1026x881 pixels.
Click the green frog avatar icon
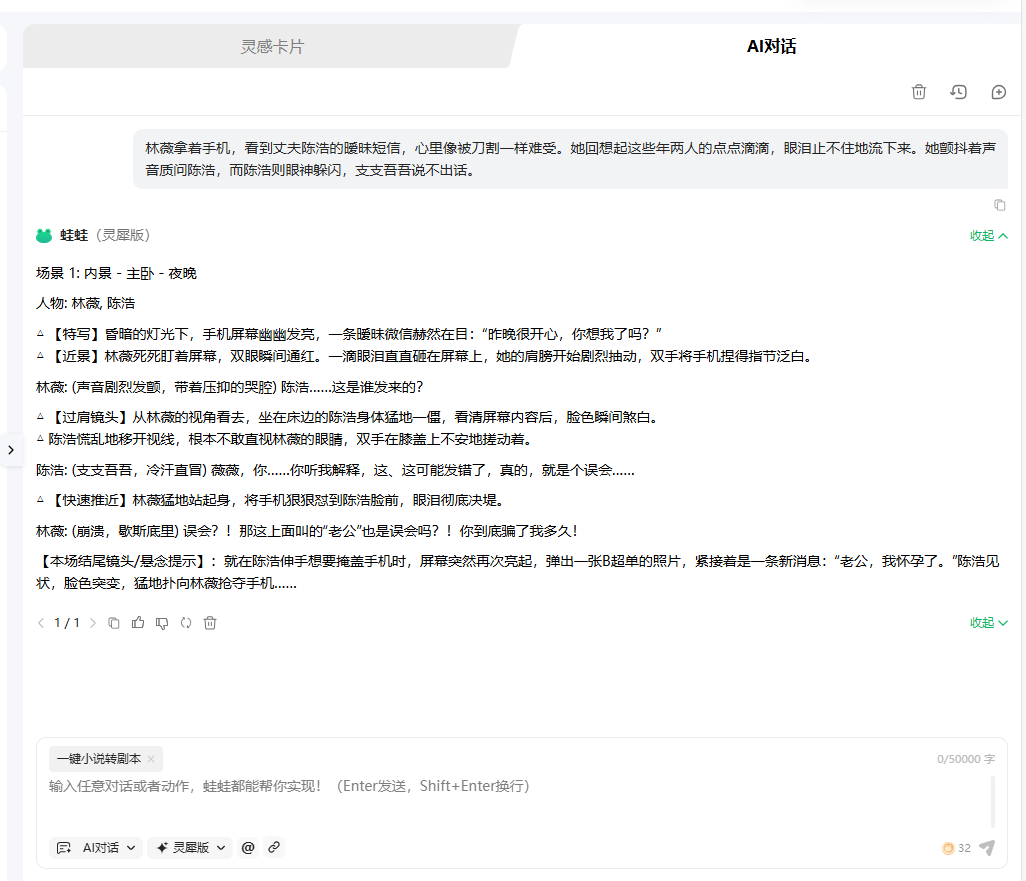click(44, 236)
